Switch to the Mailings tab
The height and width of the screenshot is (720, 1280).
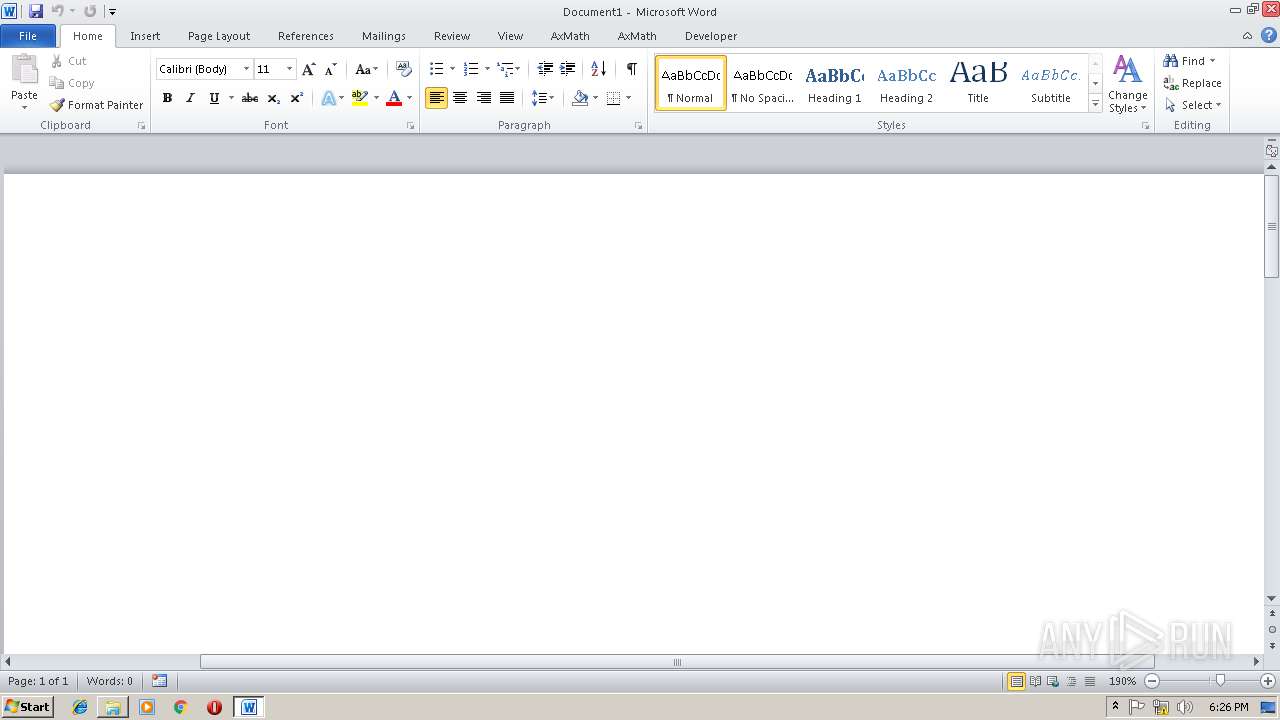coord(384,36)
